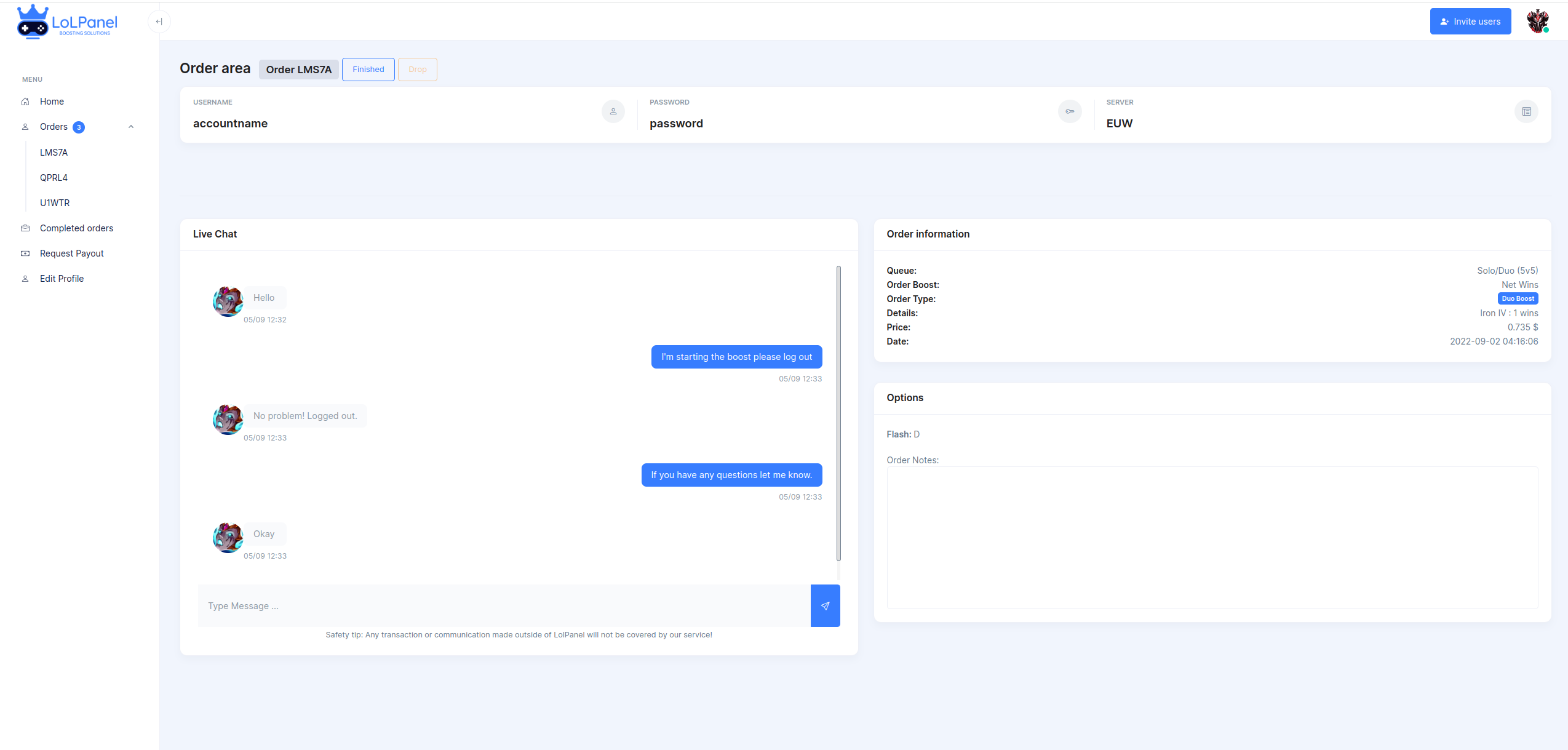Viewport: 1568px width, 750px height.
Task: Go to Request Payout
Action: click(71, 253)
